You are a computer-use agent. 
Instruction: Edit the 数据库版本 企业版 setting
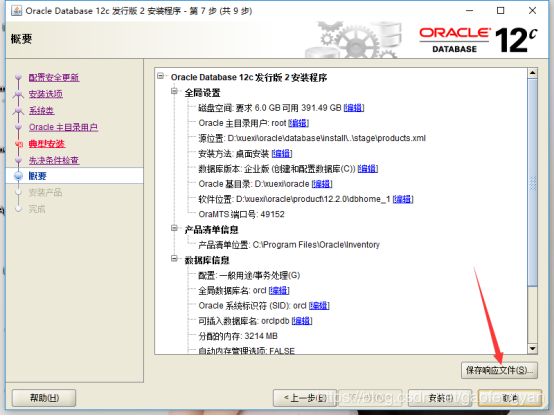pyautogui.click(x=367, y=169)
